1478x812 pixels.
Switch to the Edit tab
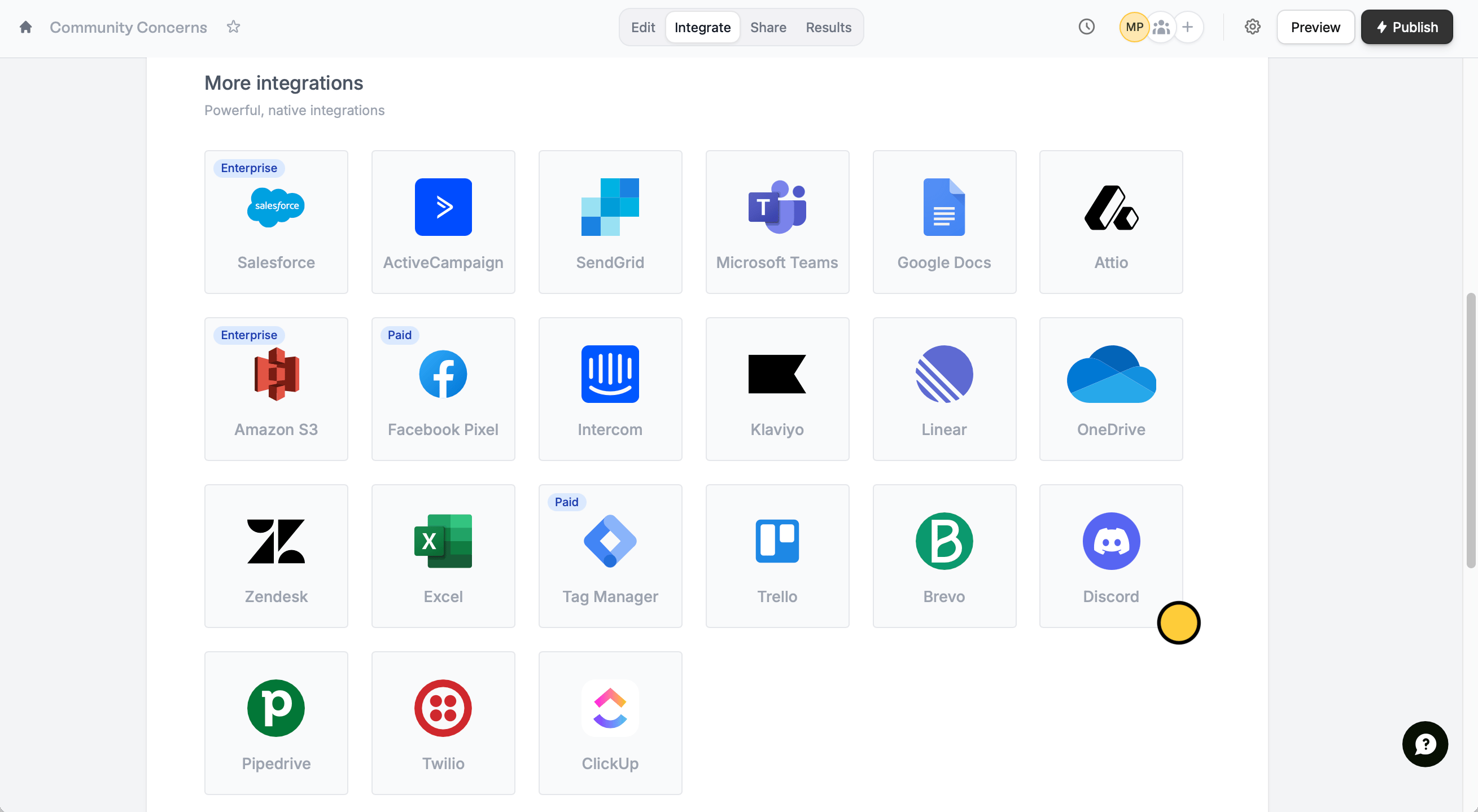point(642,27)
